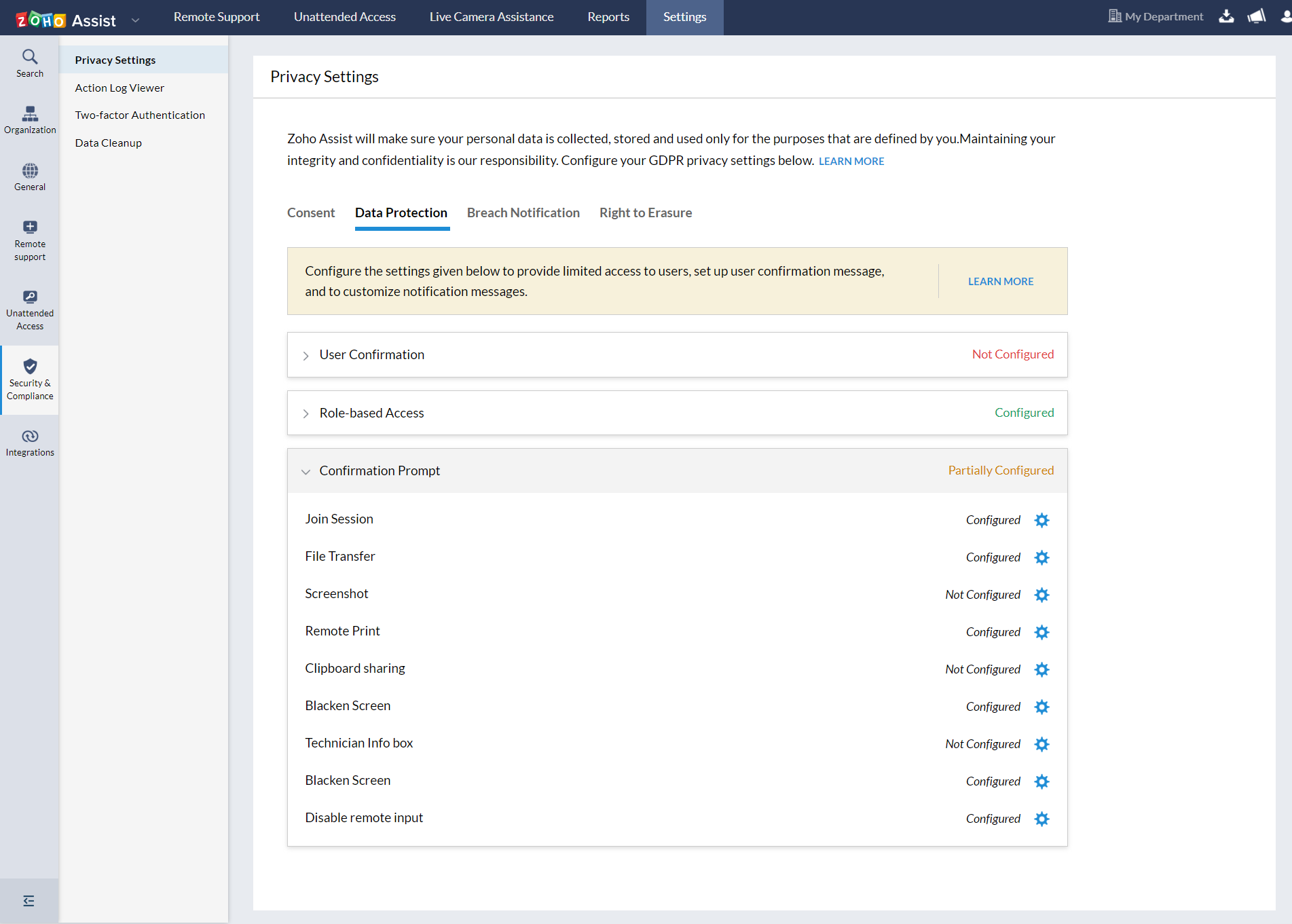1292x924 pixels.
Task: Open Two-factor Authentication settings
Action: [x=139, y=115]
